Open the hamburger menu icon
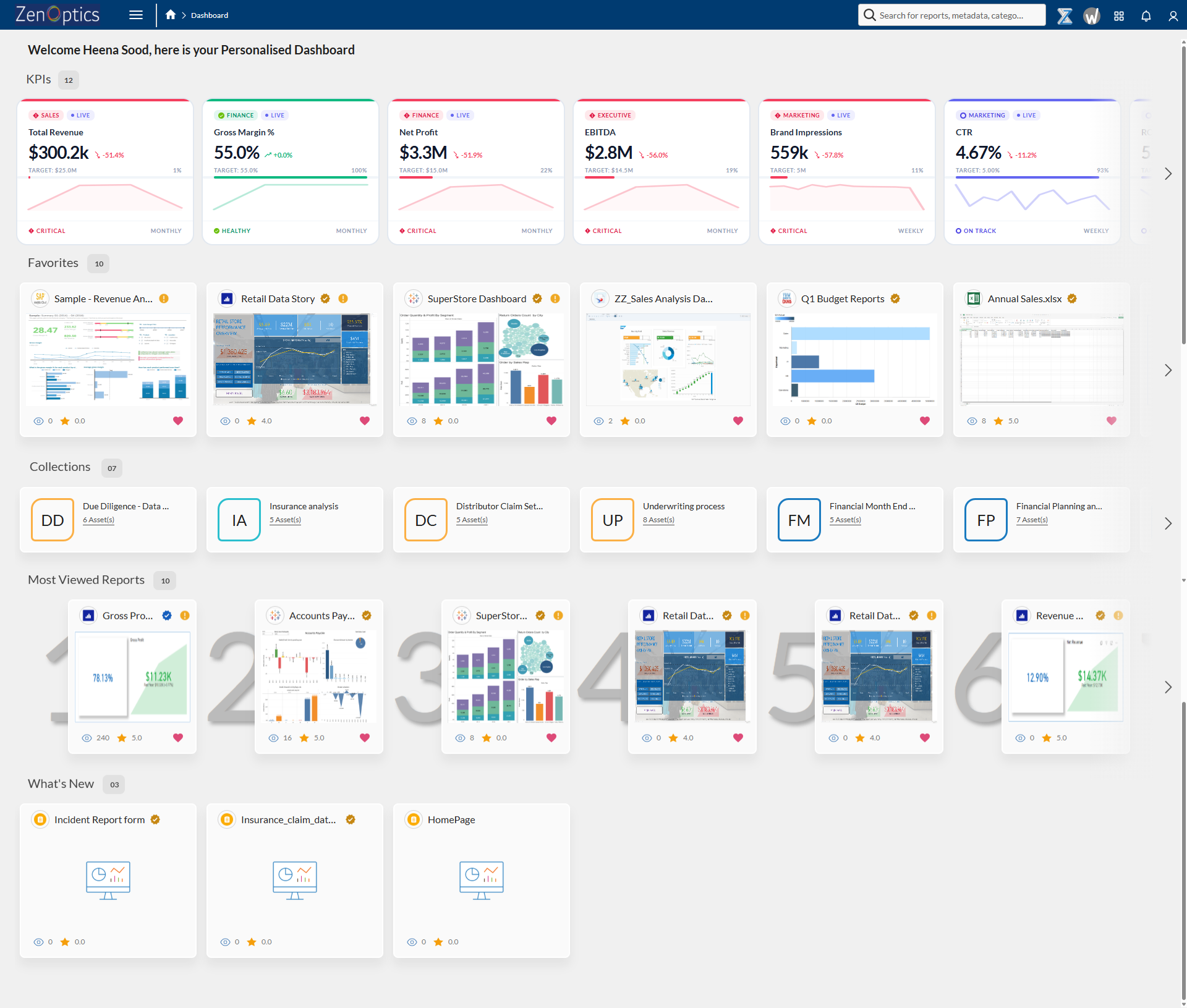 coord(136,15)
